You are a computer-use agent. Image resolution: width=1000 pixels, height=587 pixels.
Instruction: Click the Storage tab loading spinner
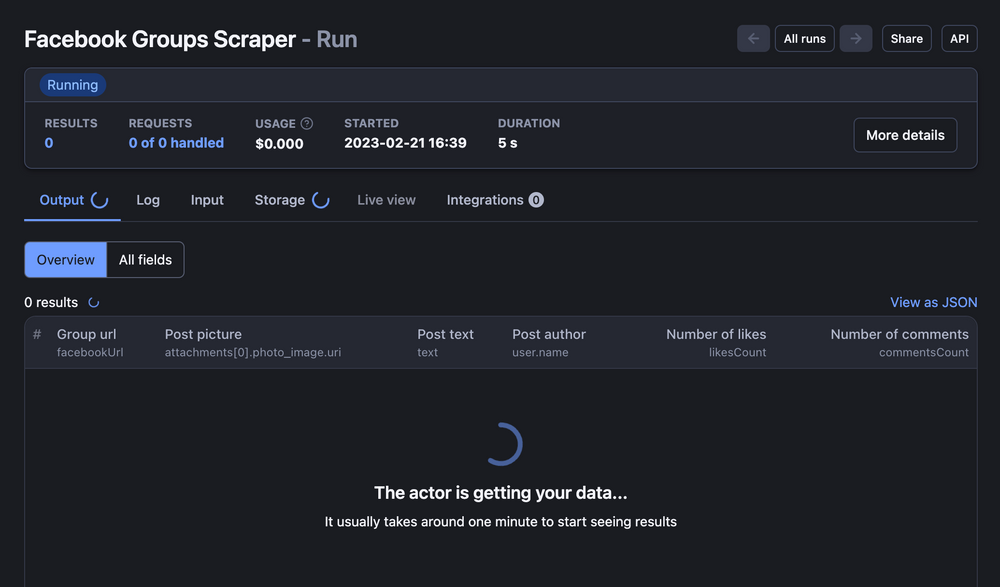321,200
